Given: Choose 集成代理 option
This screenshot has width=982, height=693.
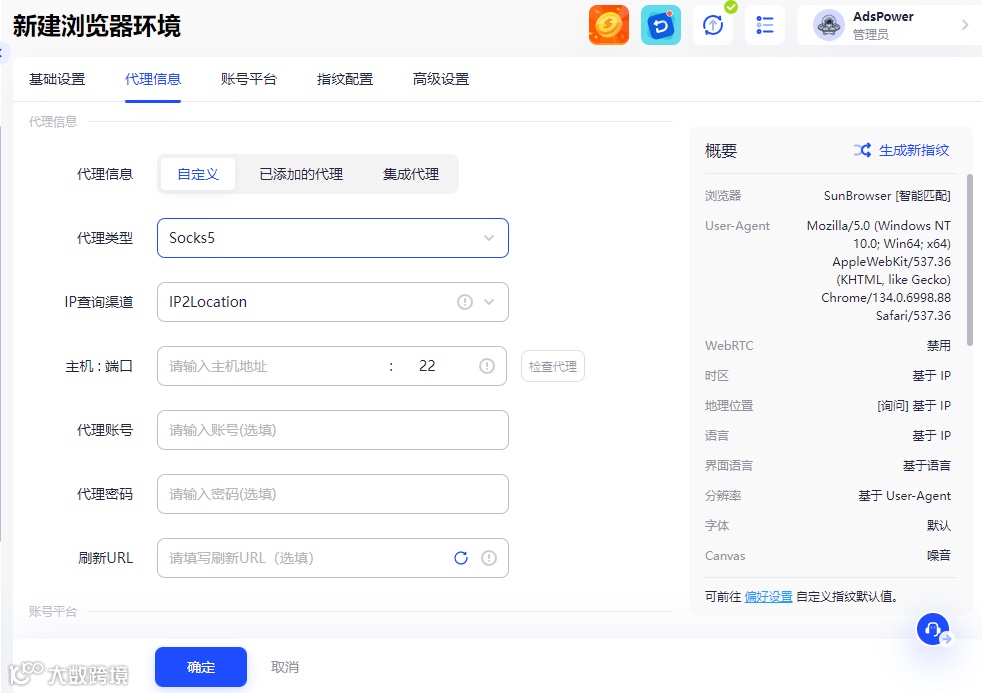Looking at the screenshot, I should click(411, 174).
